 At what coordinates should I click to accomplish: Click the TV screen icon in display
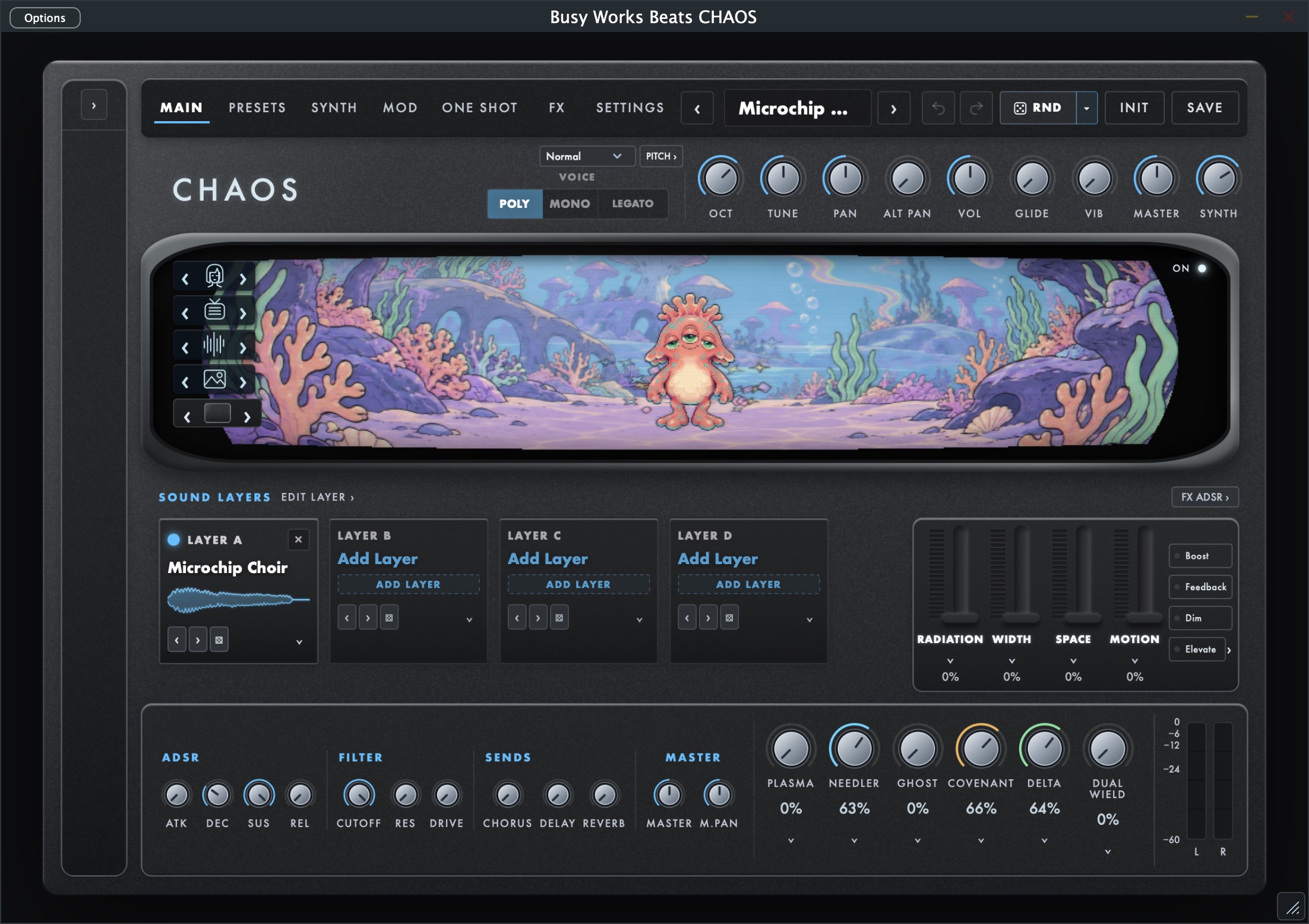point(214,311)
